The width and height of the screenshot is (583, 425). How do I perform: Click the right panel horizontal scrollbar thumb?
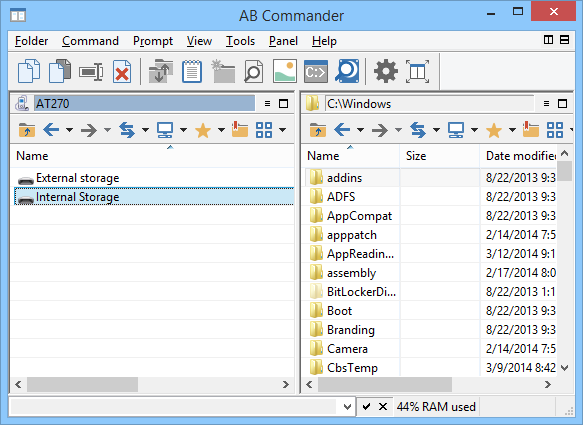pyautogui.click(x=385, y=384)
